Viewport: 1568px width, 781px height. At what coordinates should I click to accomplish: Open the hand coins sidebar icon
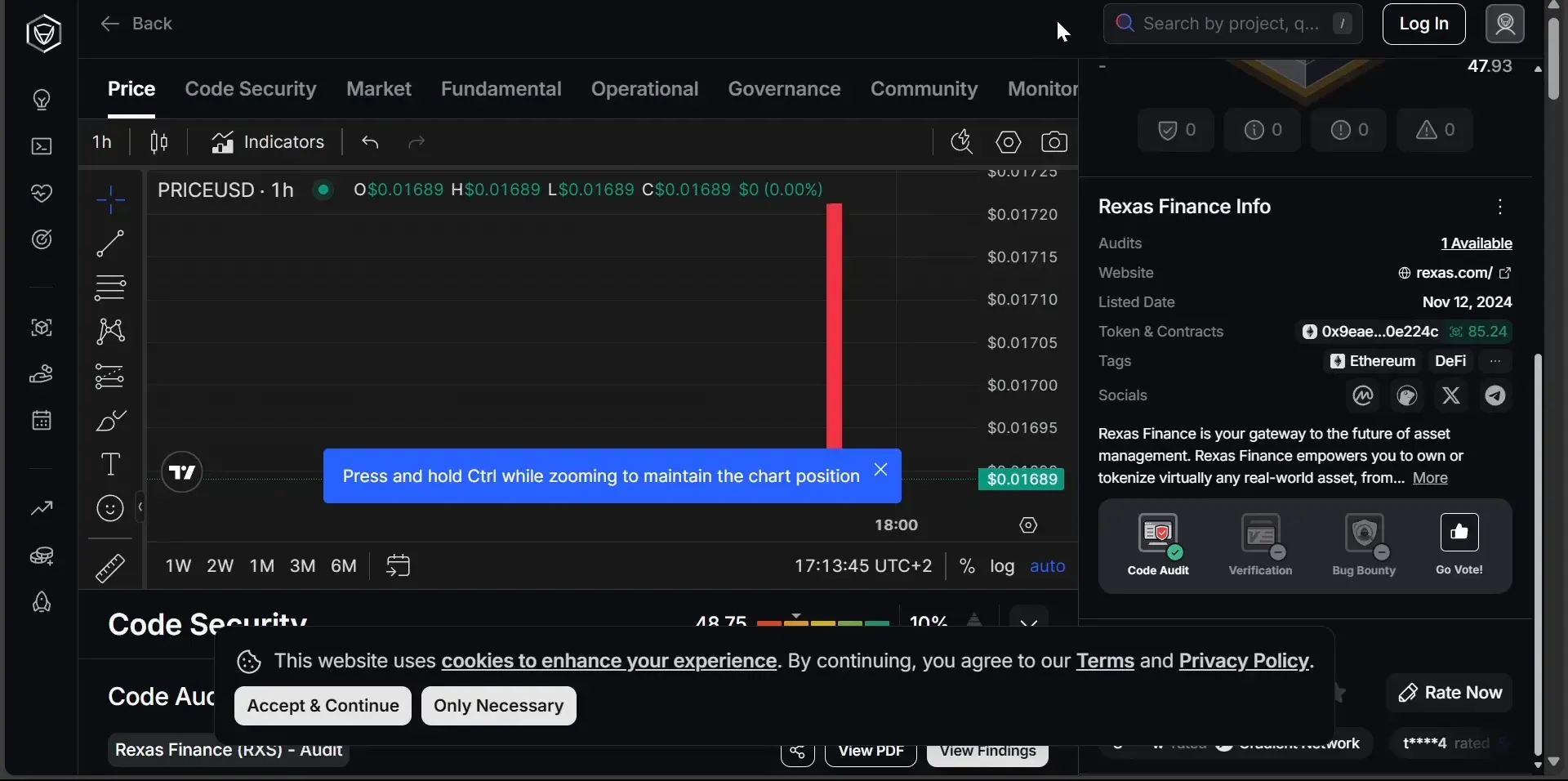click(42, 374)
